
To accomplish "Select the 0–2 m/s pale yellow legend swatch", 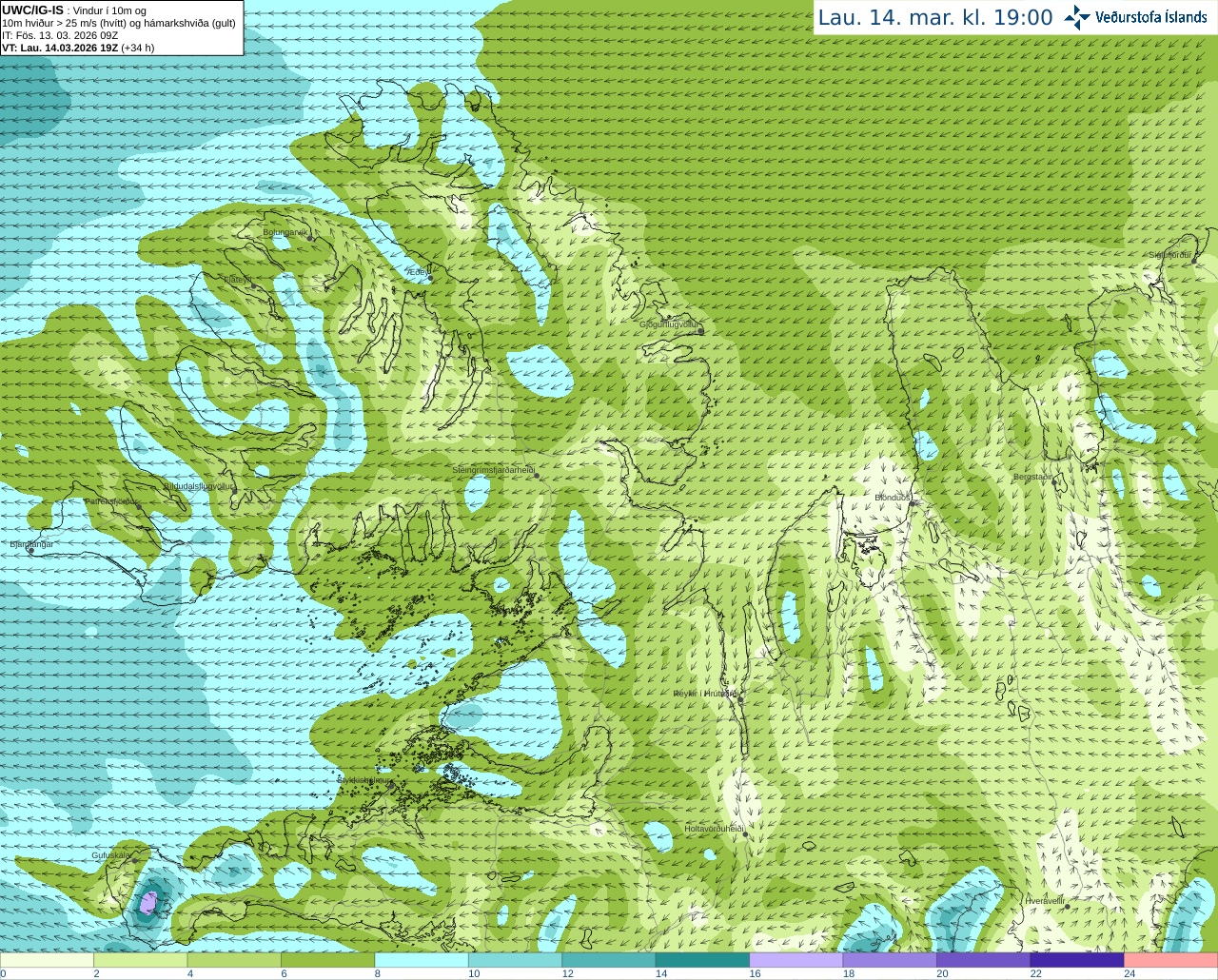I will (47, 960).
